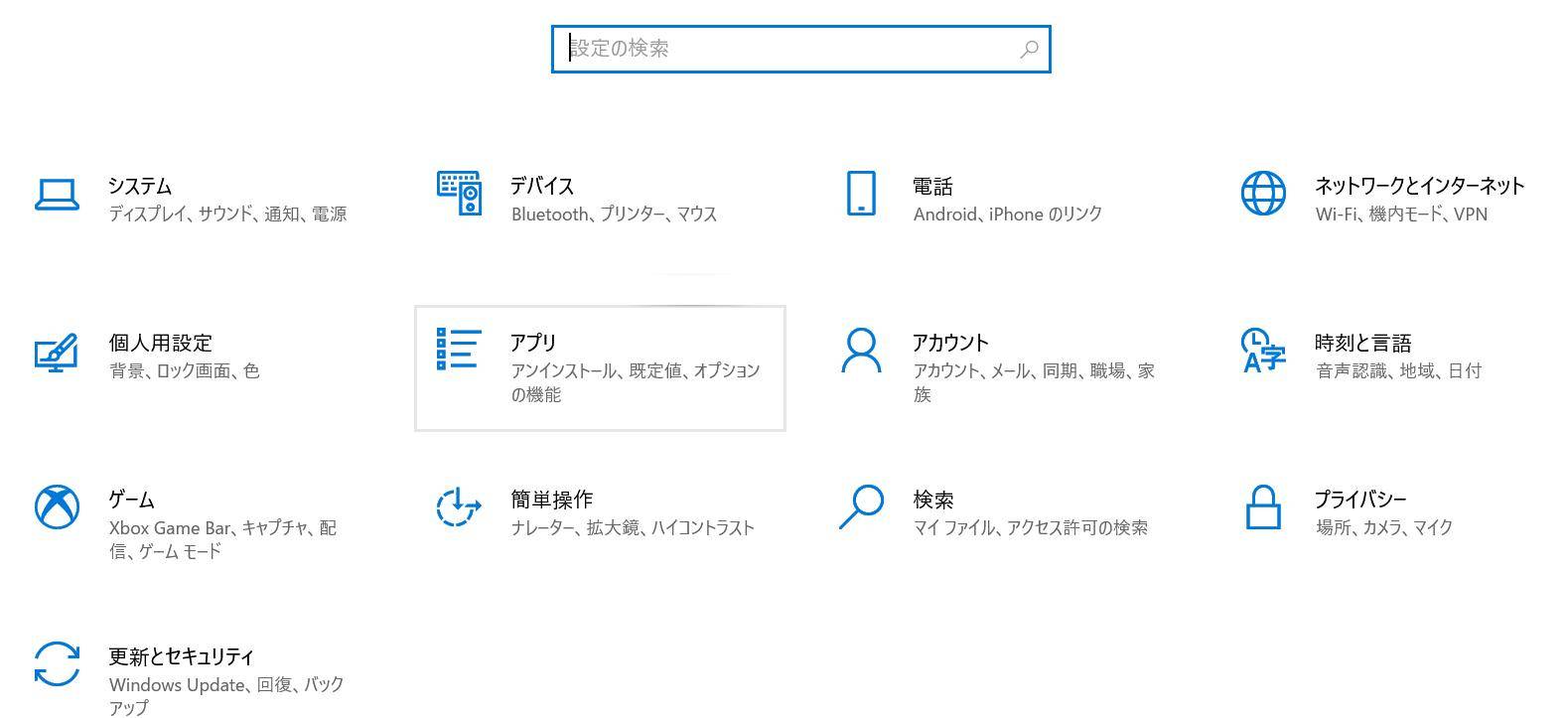The image size is (1568, 718).
Task: Open the 更新とセキュリティ heading
Action: tap(181, 656)
